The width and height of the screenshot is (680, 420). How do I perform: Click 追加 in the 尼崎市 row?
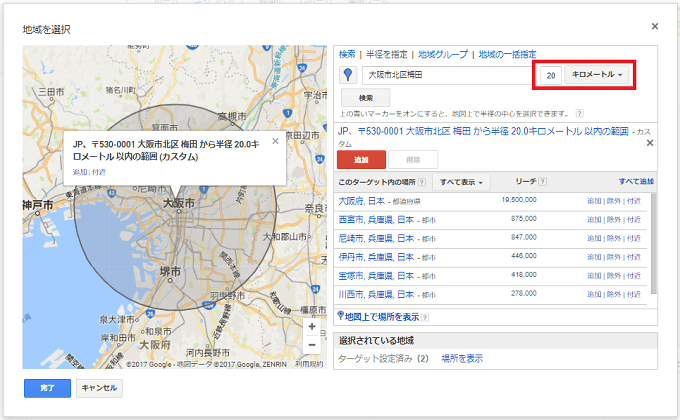point(594,238)
